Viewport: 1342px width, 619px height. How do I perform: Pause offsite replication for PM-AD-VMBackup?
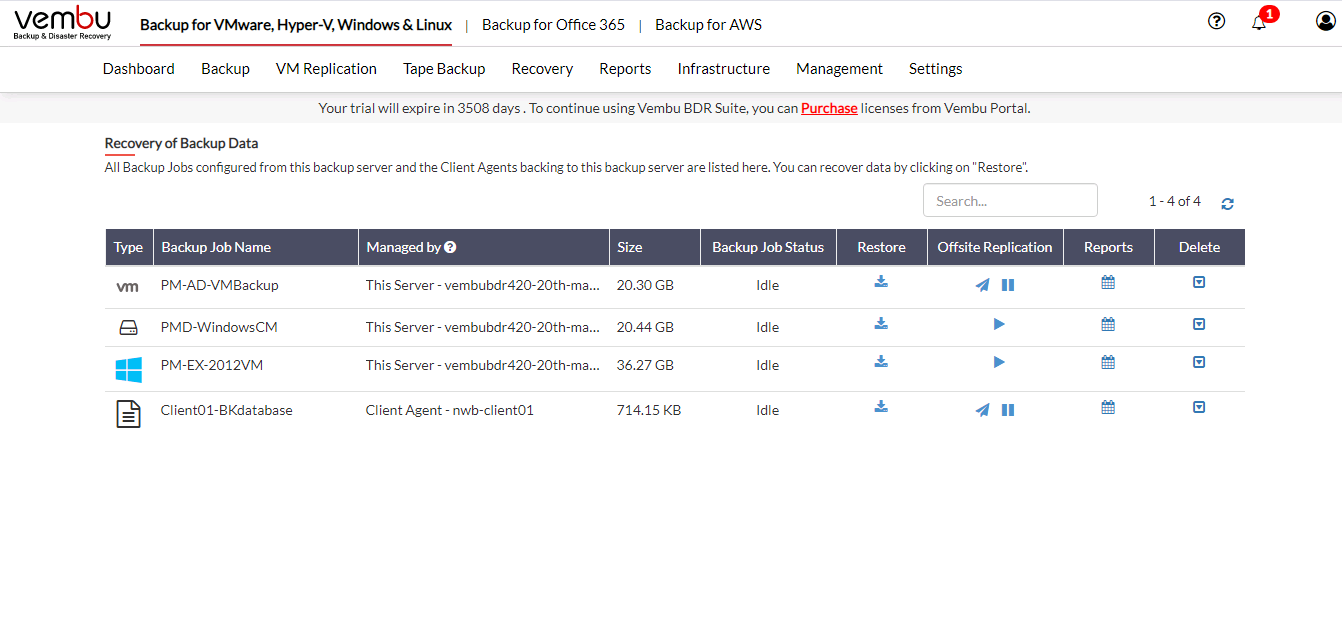(1008, 285)
